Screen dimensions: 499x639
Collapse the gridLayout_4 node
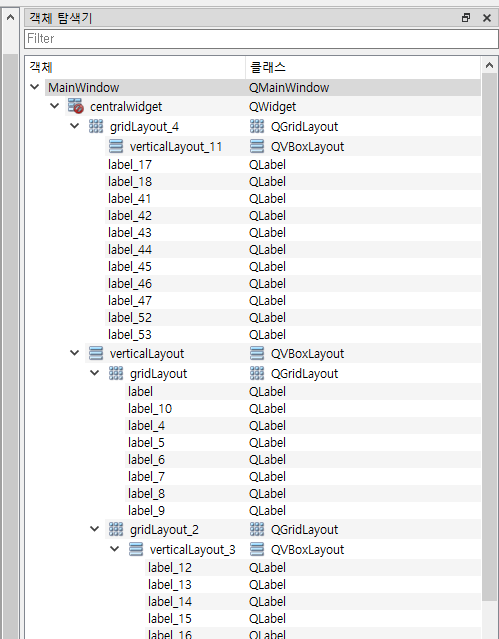pos(75,126)
